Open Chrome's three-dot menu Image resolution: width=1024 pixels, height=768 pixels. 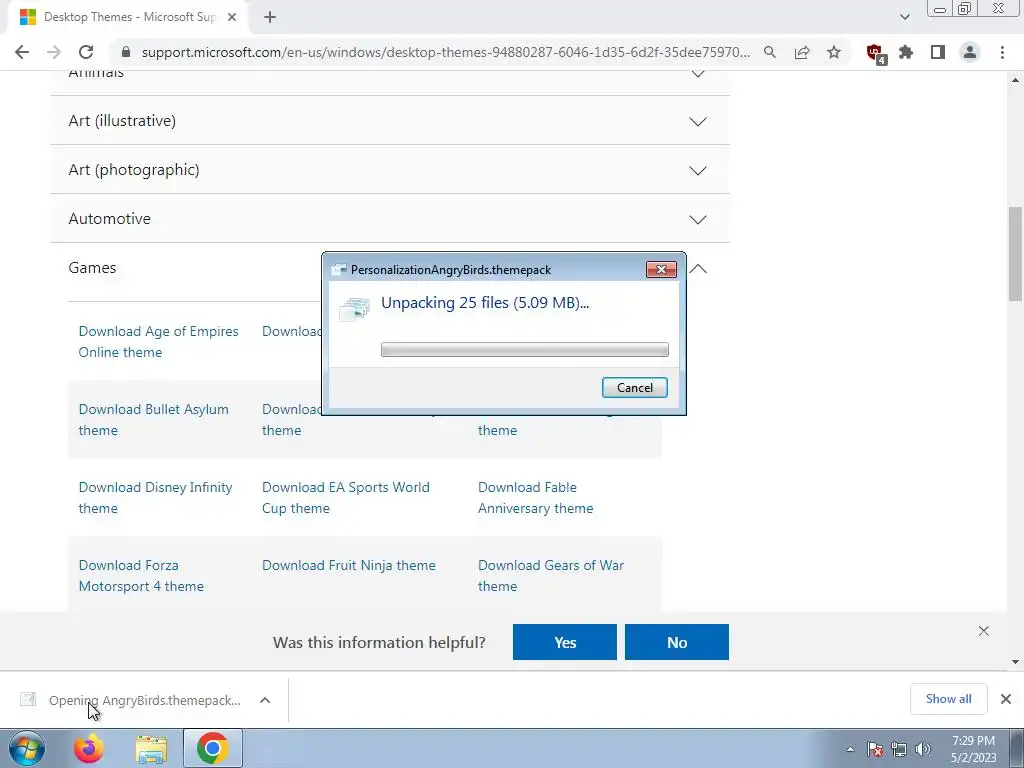(1002, 52)
